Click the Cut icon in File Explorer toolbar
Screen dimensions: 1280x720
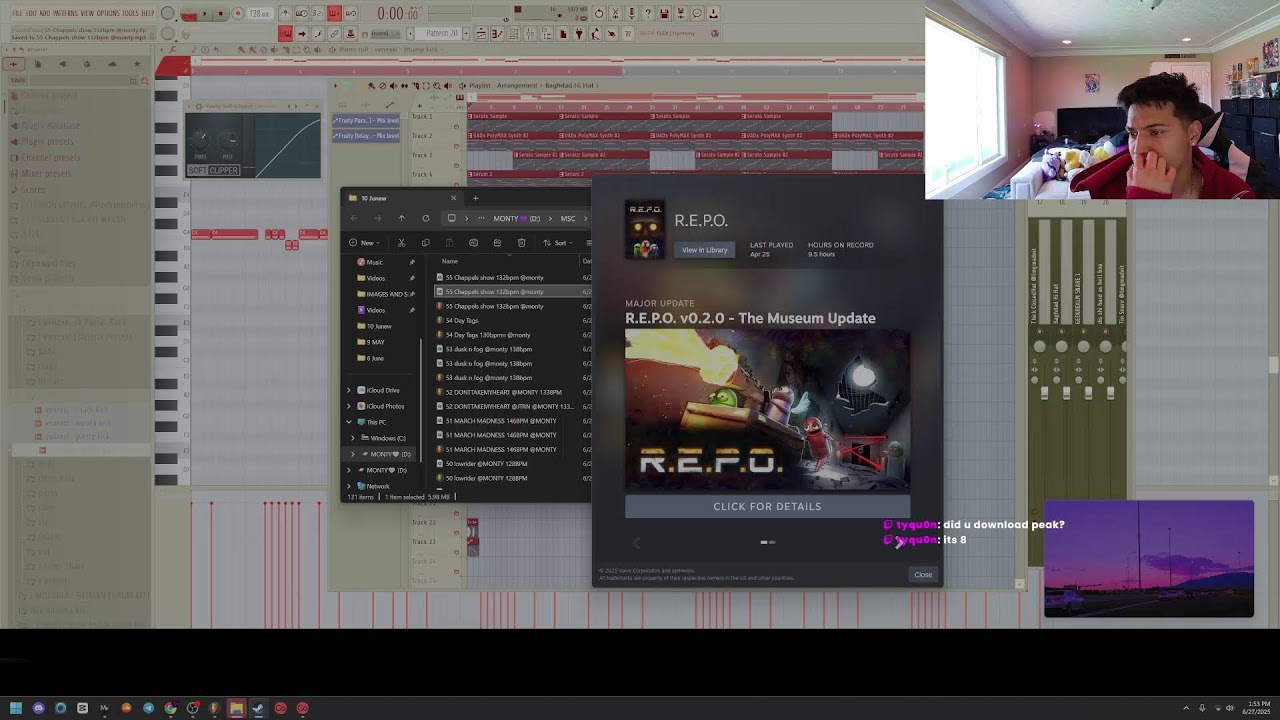click(x=401, y=243)
